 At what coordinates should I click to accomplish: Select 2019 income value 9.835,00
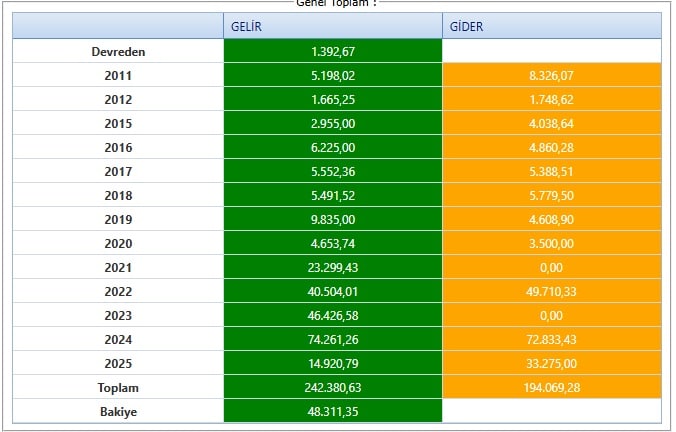click(332, 219)
